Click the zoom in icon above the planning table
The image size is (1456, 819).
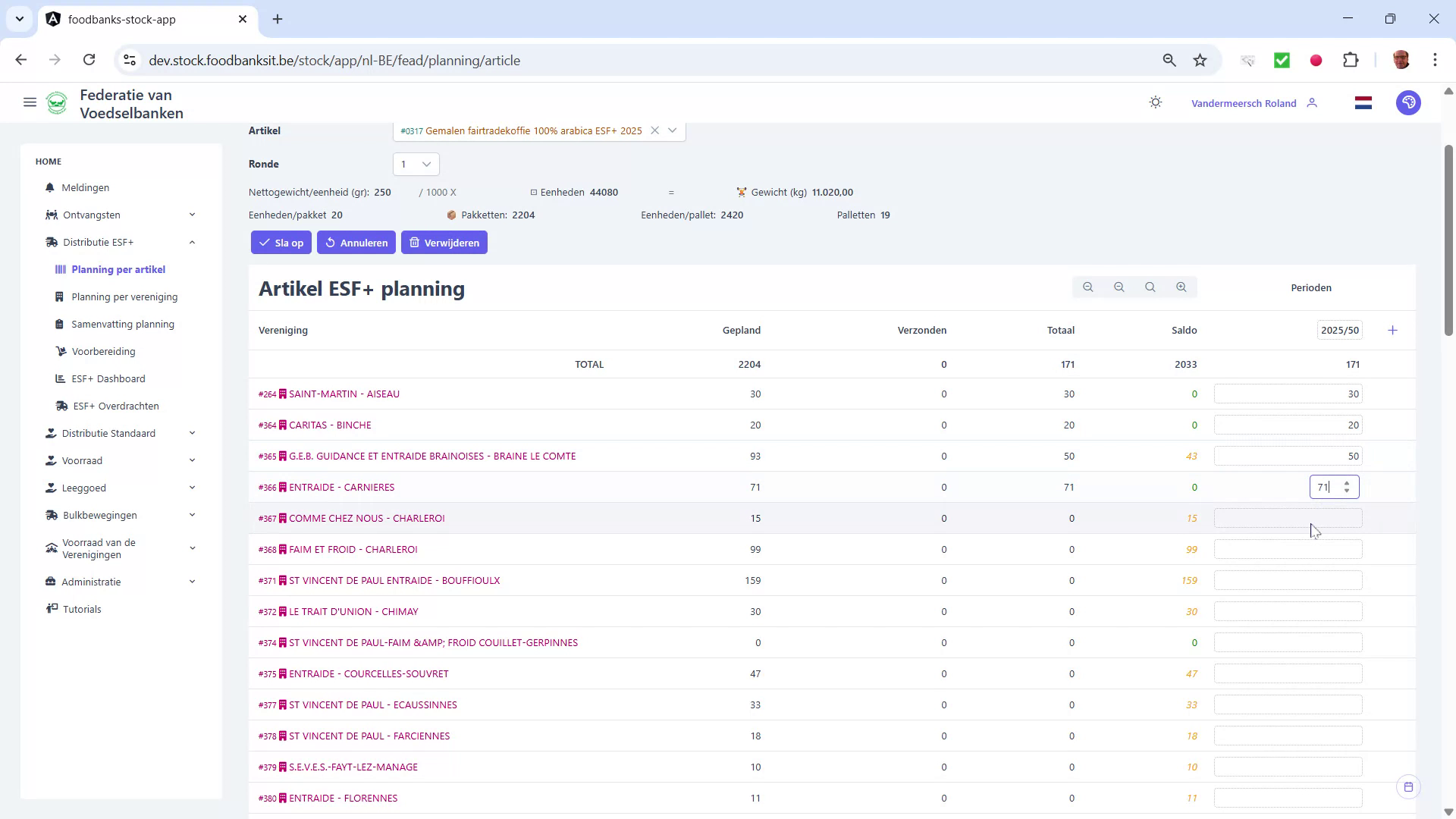tap(1181, 287)
